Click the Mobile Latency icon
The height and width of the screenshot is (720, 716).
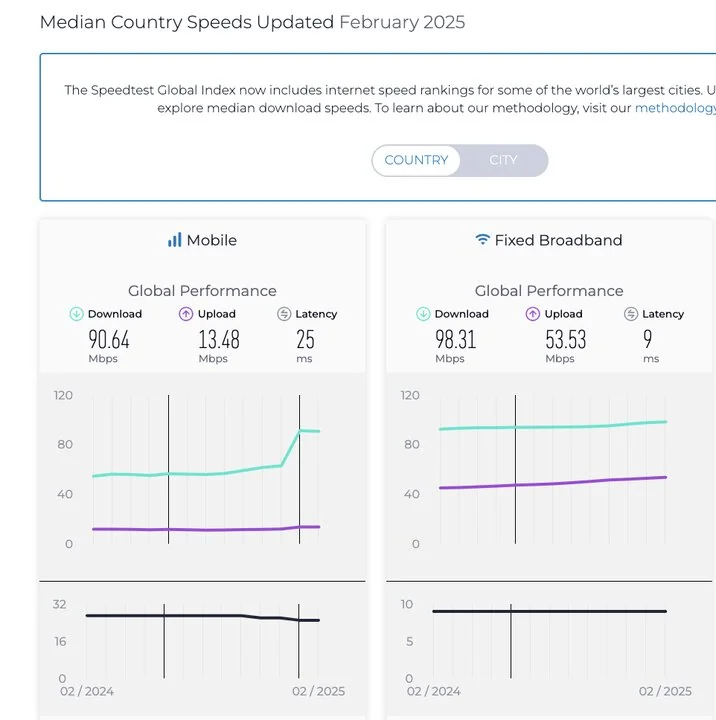[x=284, y=314]
